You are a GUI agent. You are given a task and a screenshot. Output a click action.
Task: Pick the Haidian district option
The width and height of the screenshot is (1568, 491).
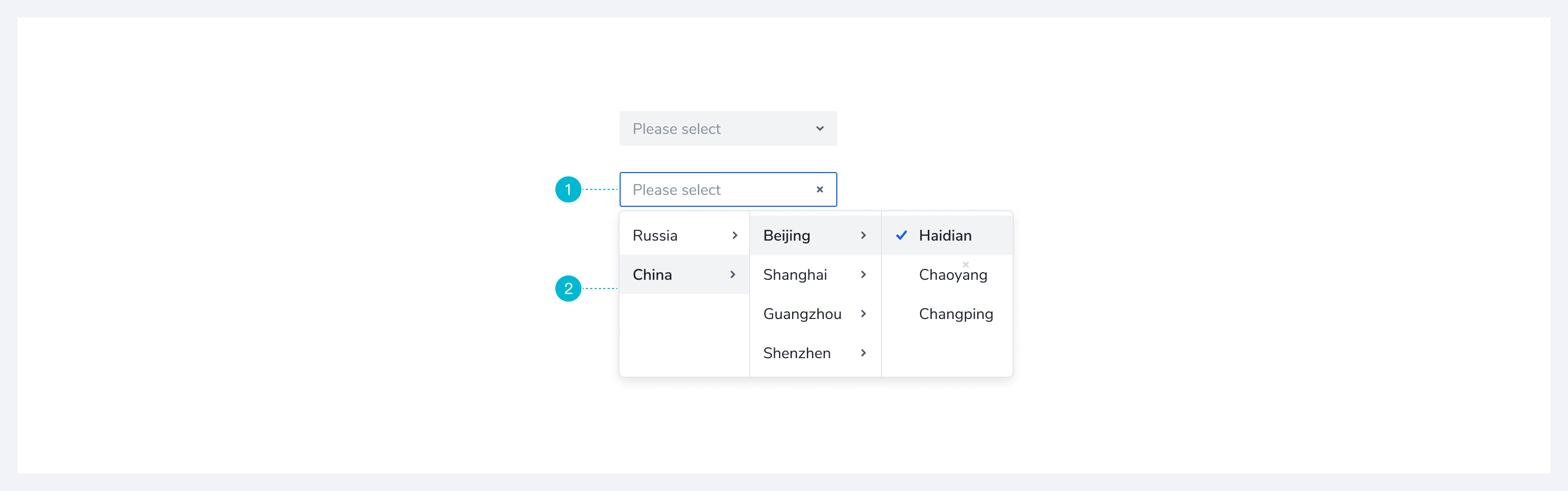point(945,236)
